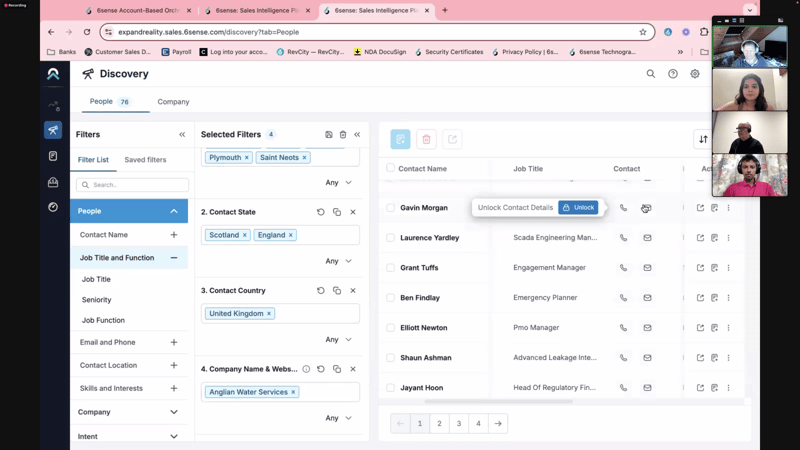Click the export button above the table

[453, 139]
